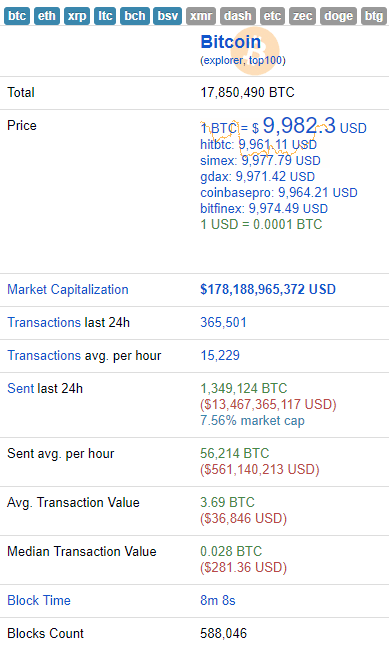Click the Sent last 24h link
Screen dimensions: 389x646
tap(21, 389)
